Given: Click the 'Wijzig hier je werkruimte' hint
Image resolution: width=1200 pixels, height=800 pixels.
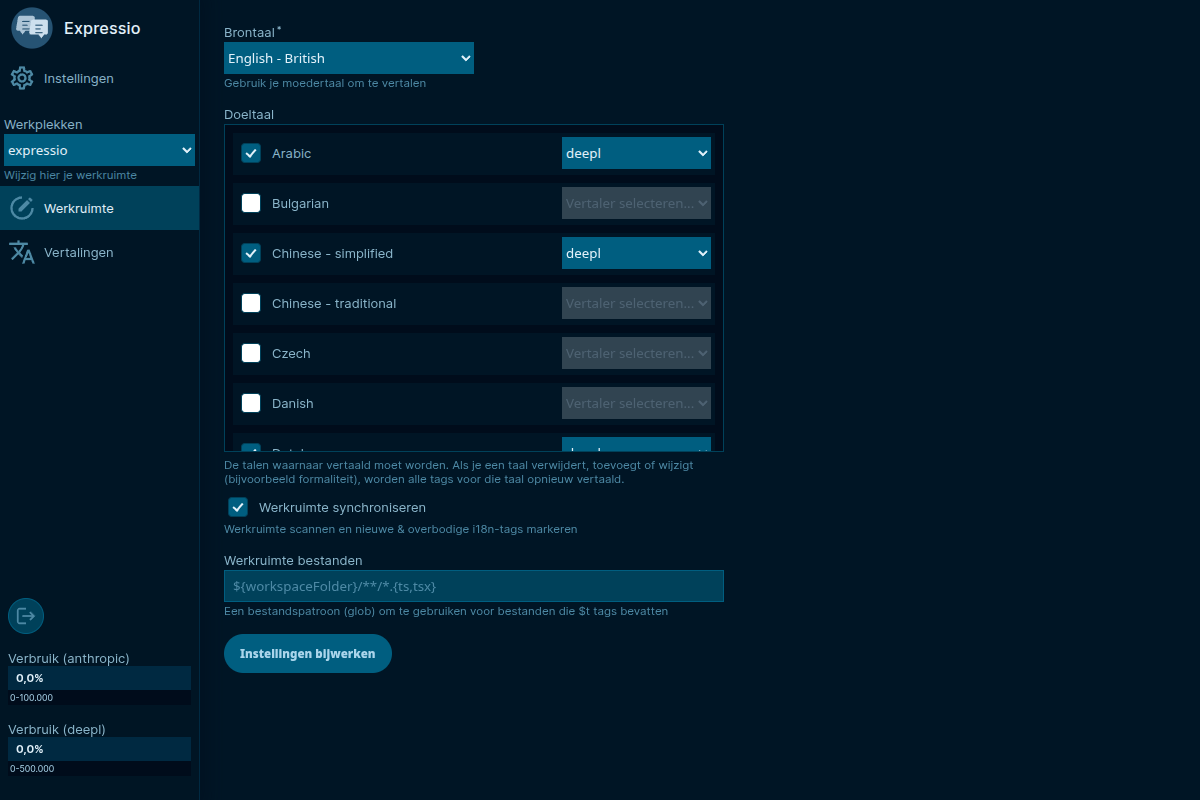Looking at the screenshot, I should point(70,175).
